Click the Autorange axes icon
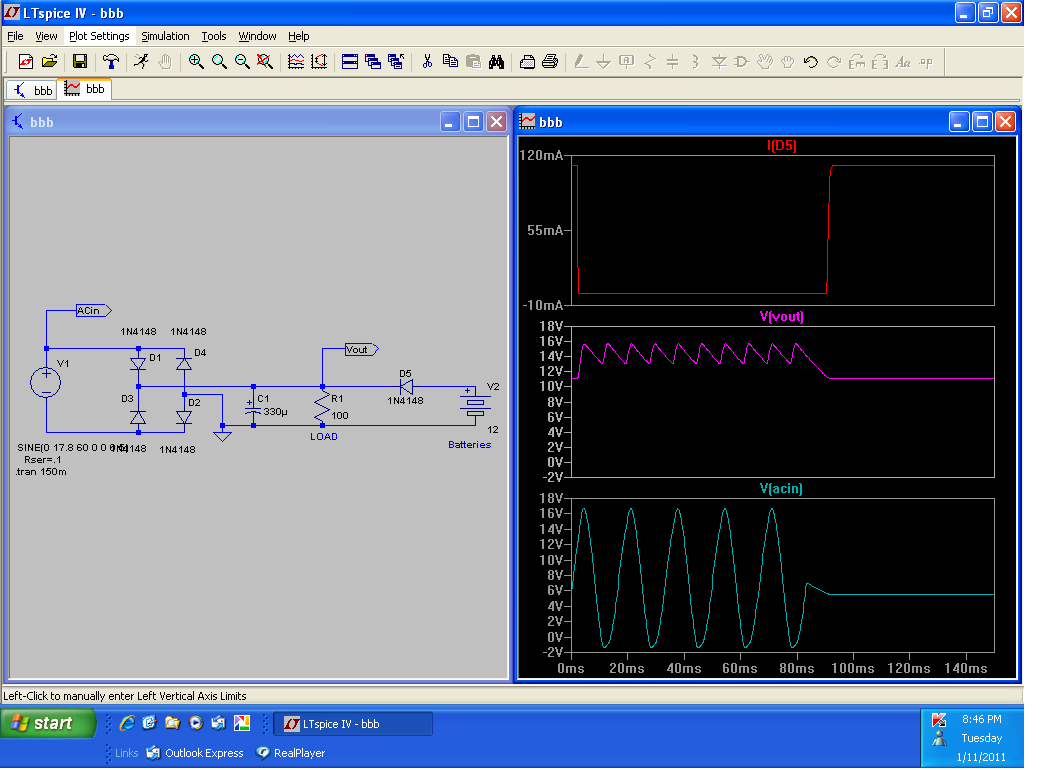The image size is (1042, 770). pos(319,62)
